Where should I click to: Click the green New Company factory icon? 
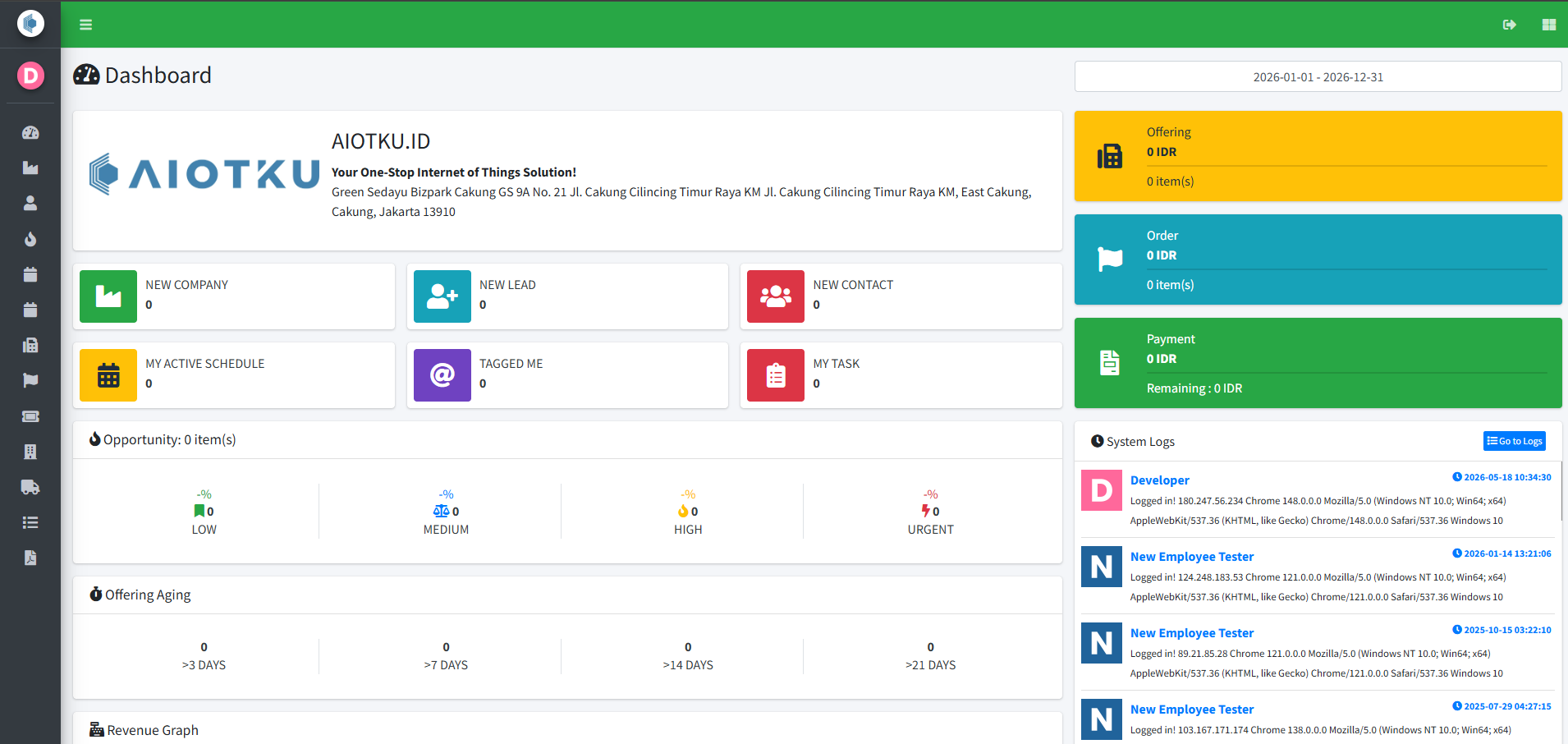tap(108, 296)
